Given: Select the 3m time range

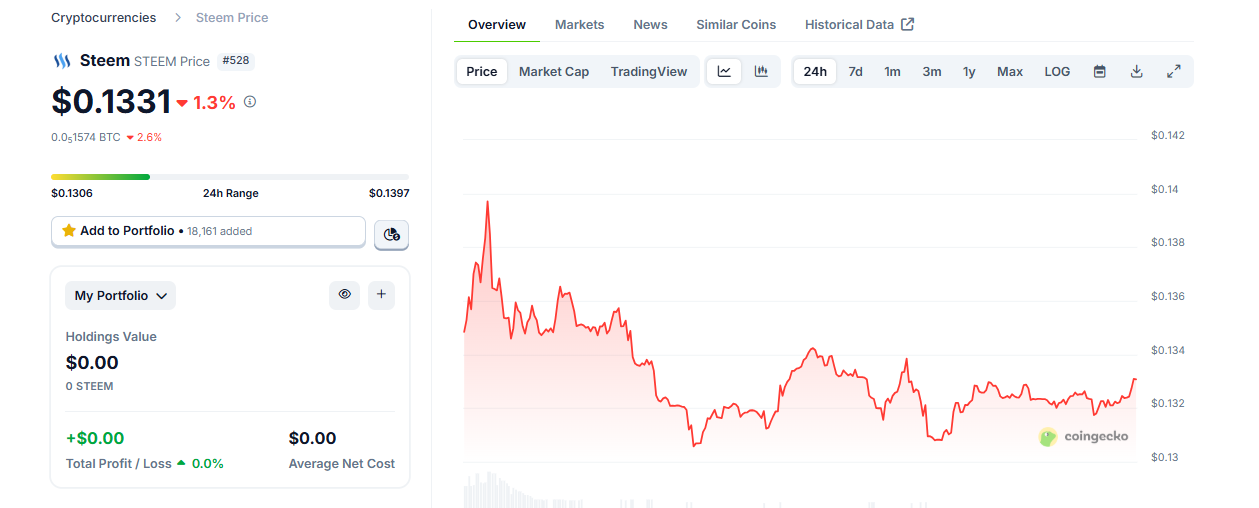Looking at the screenshot, I should click(x=932, y=71).
